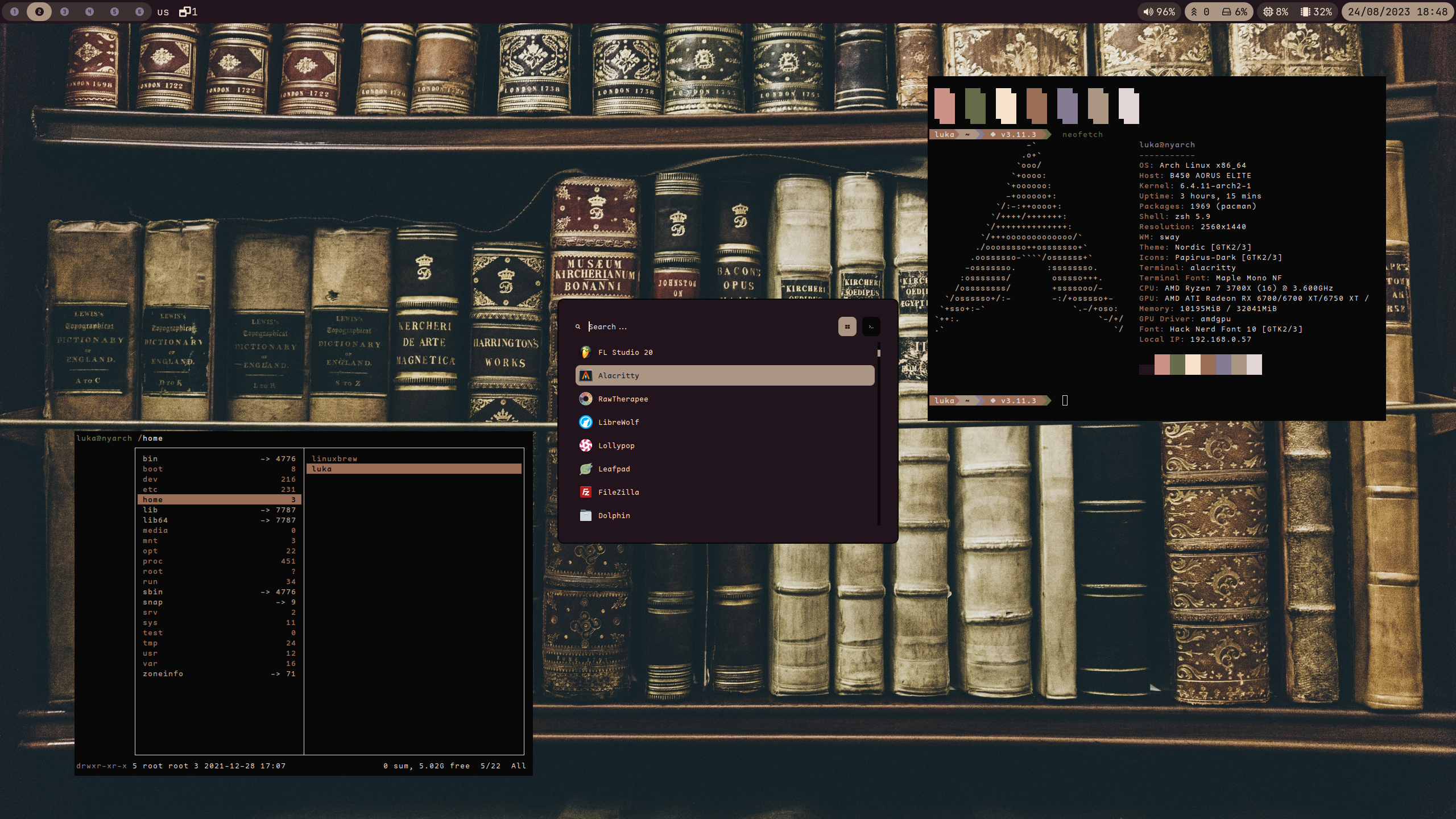
Task: Switch to workspace 1 in the bar
Action: coord(15,11)
